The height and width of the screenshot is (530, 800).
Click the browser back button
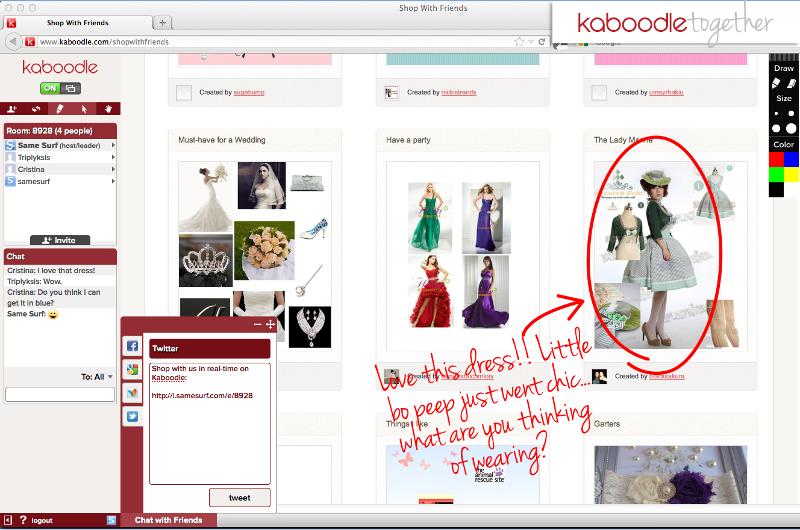(13, 42)
